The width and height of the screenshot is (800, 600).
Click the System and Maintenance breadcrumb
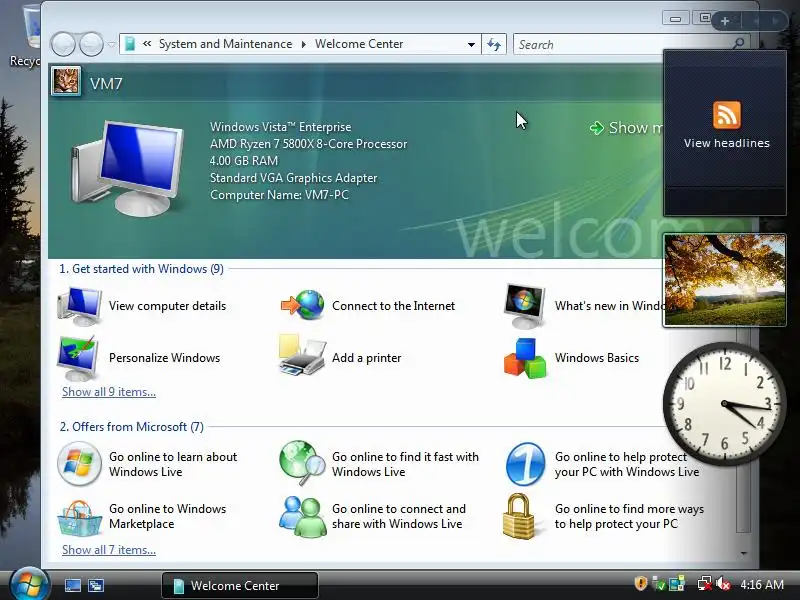point(226,44)
